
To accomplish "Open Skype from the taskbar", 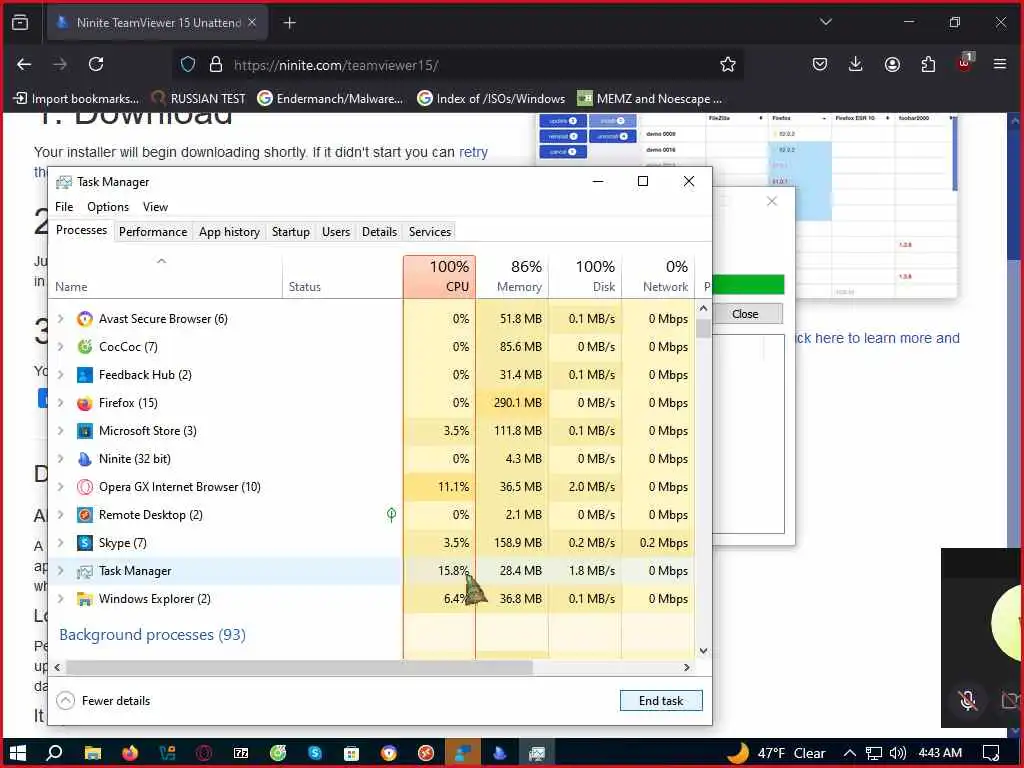I will pyautogui.click(x=315, y=753).
